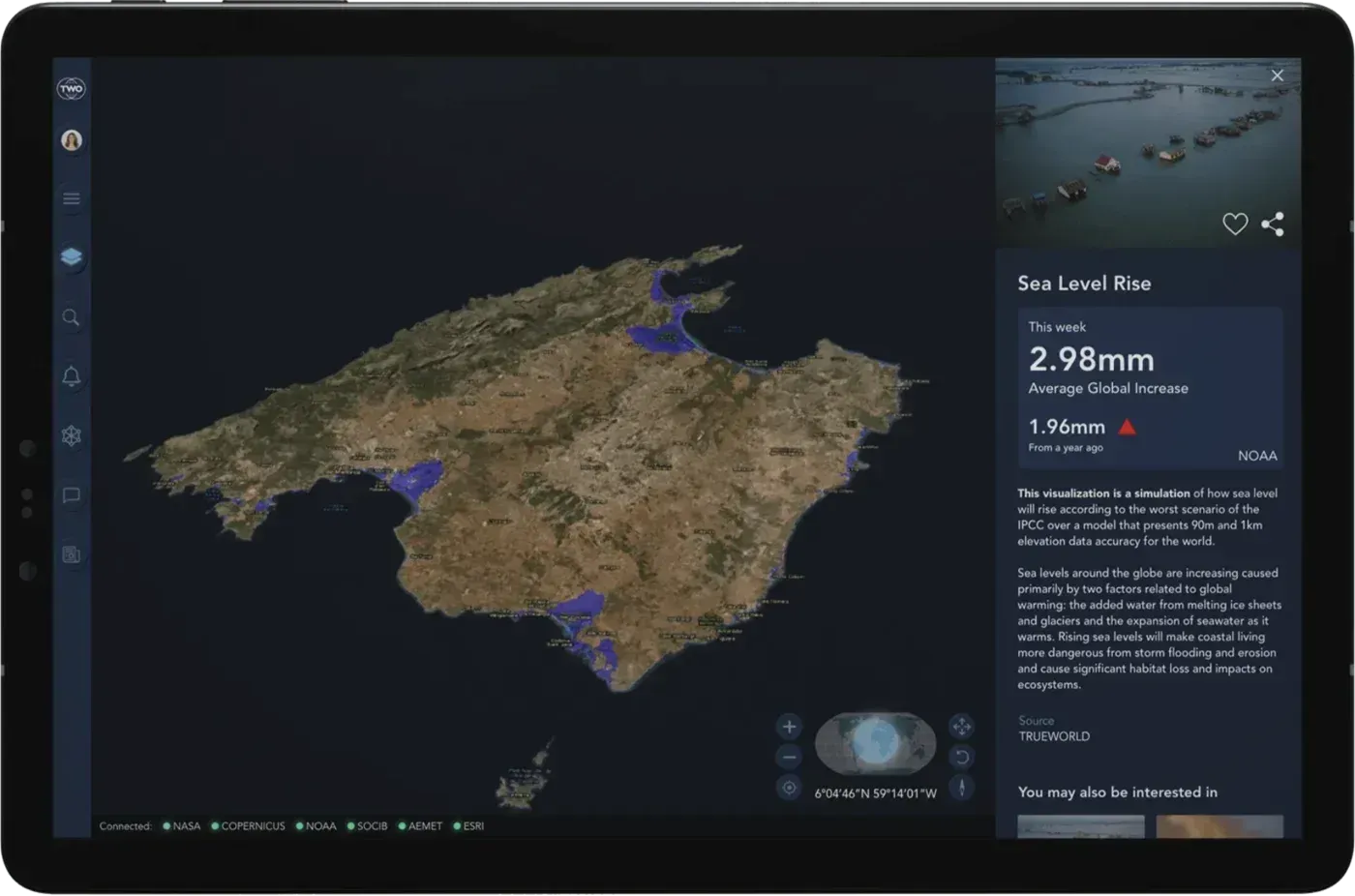Viewport: 1355px width, 896px height.
Task: Click the NOAA label in the stats card
Action: tap(1257, 456)
